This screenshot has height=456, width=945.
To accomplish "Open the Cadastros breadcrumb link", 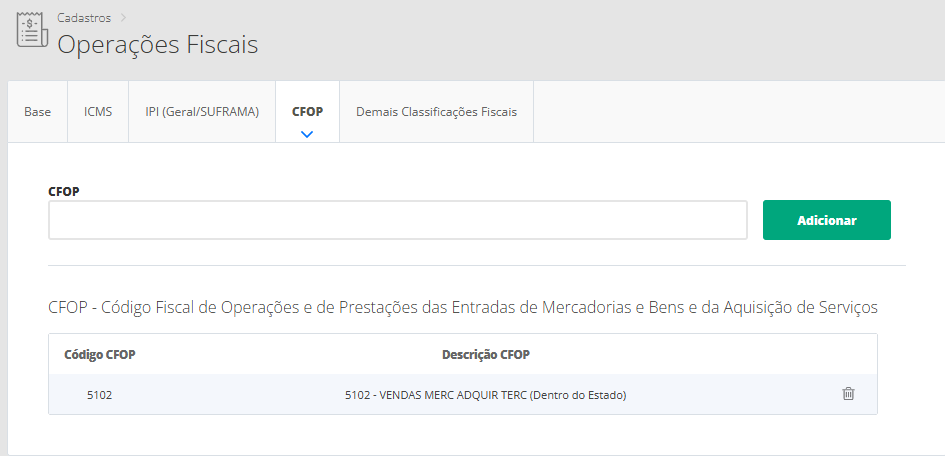I will (83, 17).
